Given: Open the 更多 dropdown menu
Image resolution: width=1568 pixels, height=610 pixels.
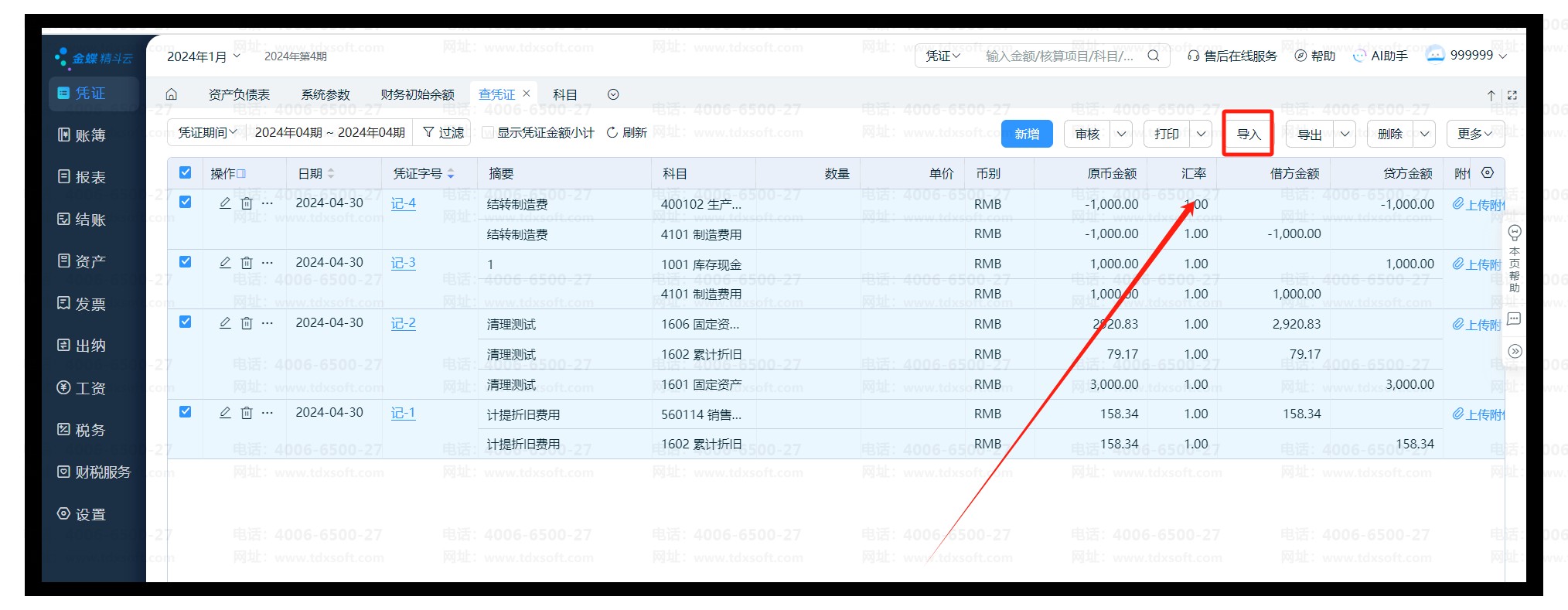Looking at the screenshot, I should click(1474, 134).
